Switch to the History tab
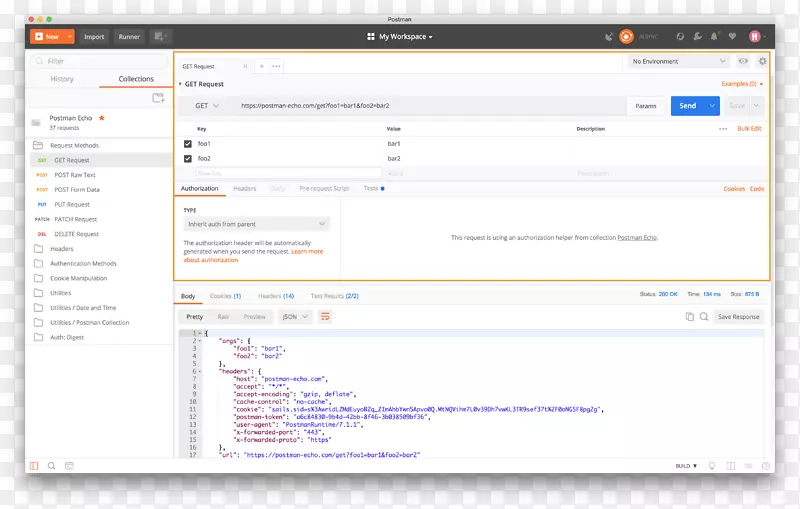The image size is (800, 509). click(62, 79)
